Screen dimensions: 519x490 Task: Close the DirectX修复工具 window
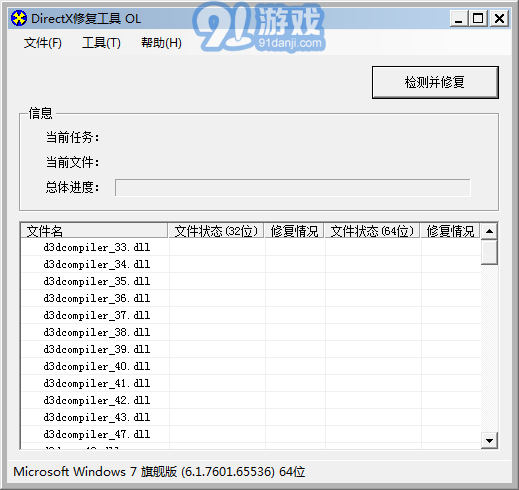499,18
